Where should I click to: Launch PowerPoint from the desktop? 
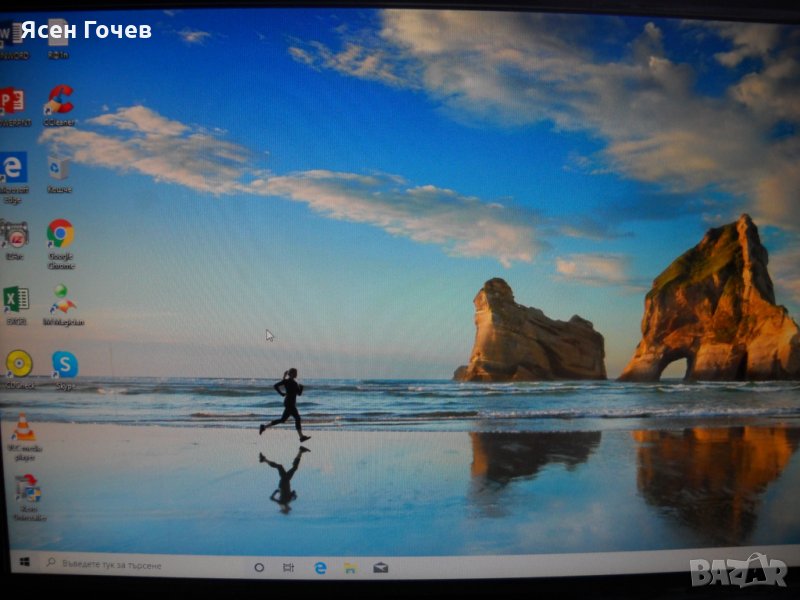pyautogui.click(x=12, y=101)
